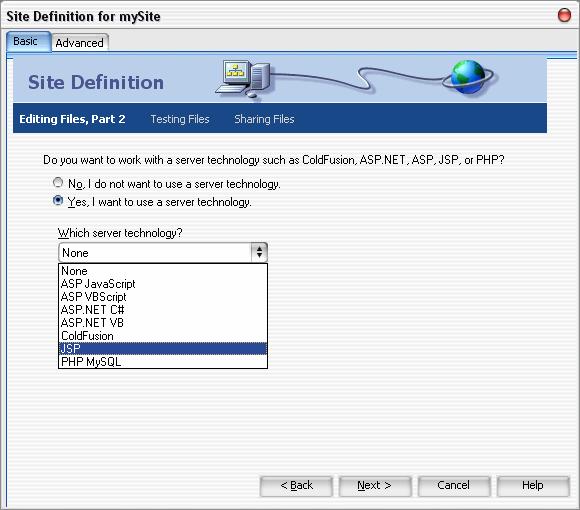This screenshot has height=510, width=580.
Task: Select 'No, I do not want' radio option
Action: [58, 183]
